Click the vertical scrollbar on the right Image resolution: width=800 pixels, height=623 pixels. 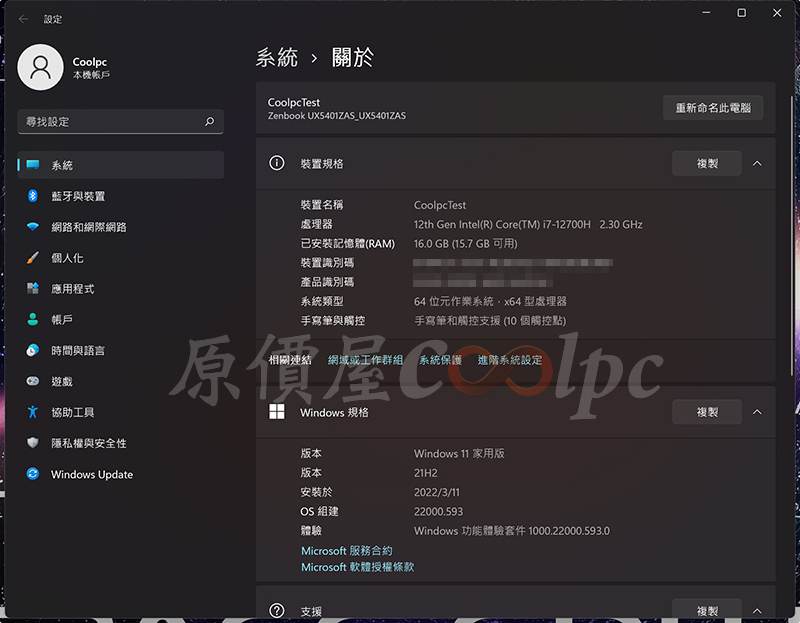792,235
